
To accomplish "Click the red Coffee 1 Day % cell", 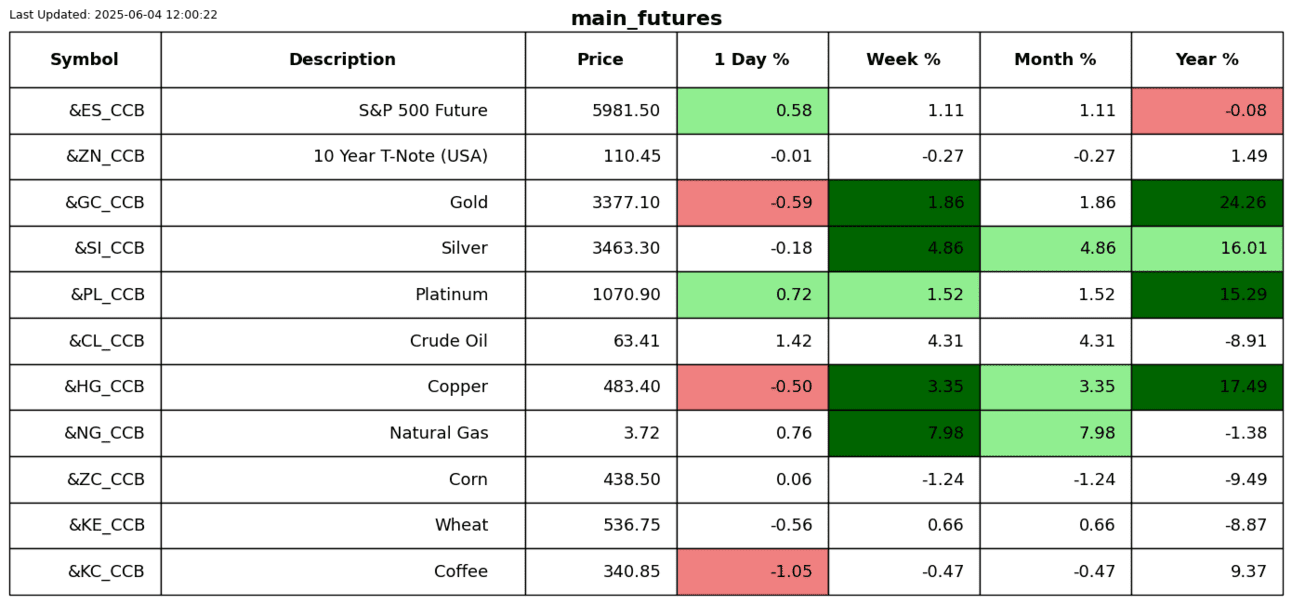I will pyautogui.click(x=752, y=572).
